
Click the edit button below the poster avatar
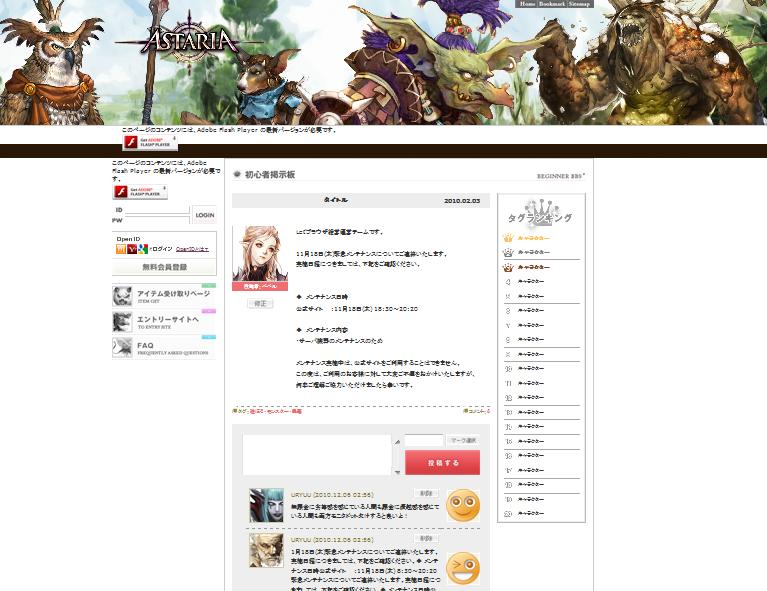pos(260,303)
